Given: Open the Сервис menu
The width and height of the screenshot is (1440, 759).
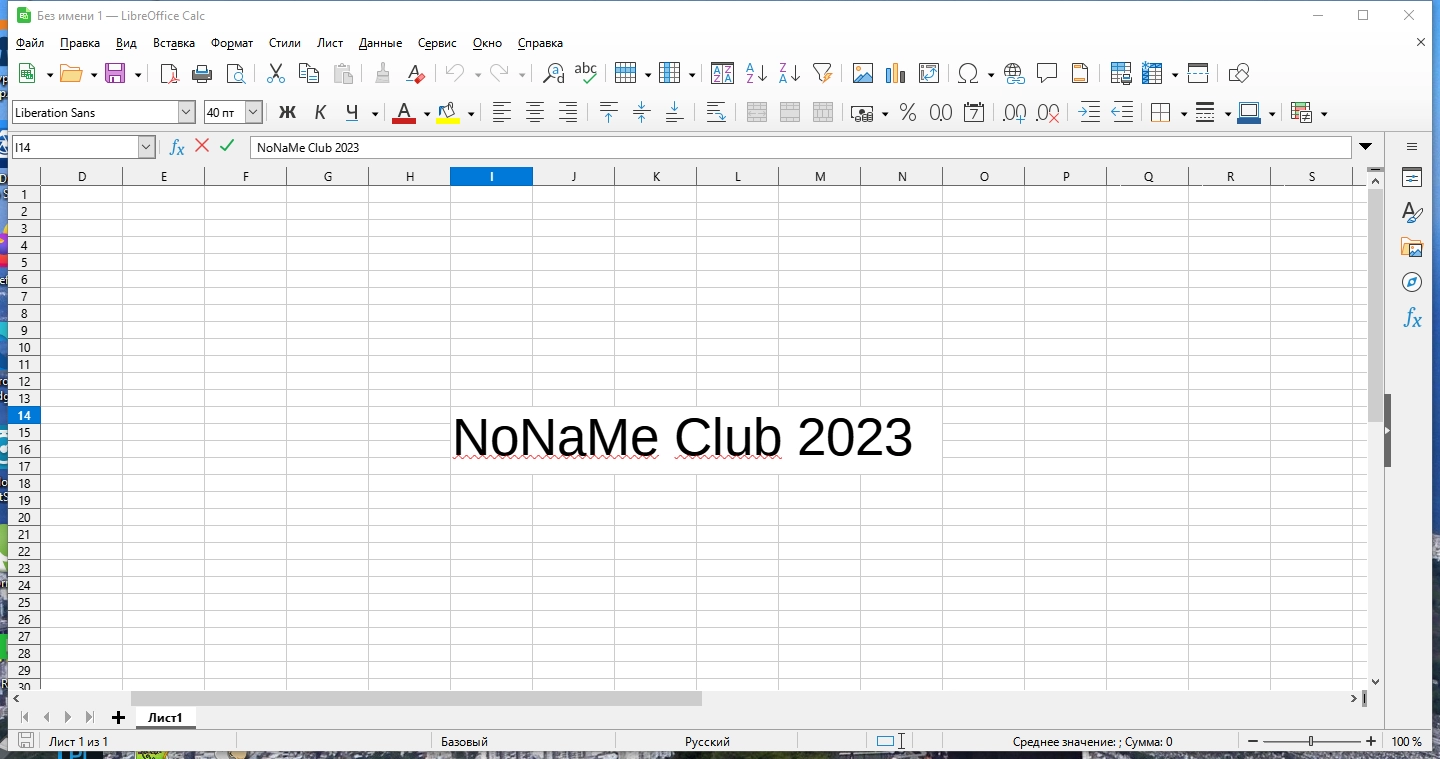Looking at the screenshot, I should point(437,43).
